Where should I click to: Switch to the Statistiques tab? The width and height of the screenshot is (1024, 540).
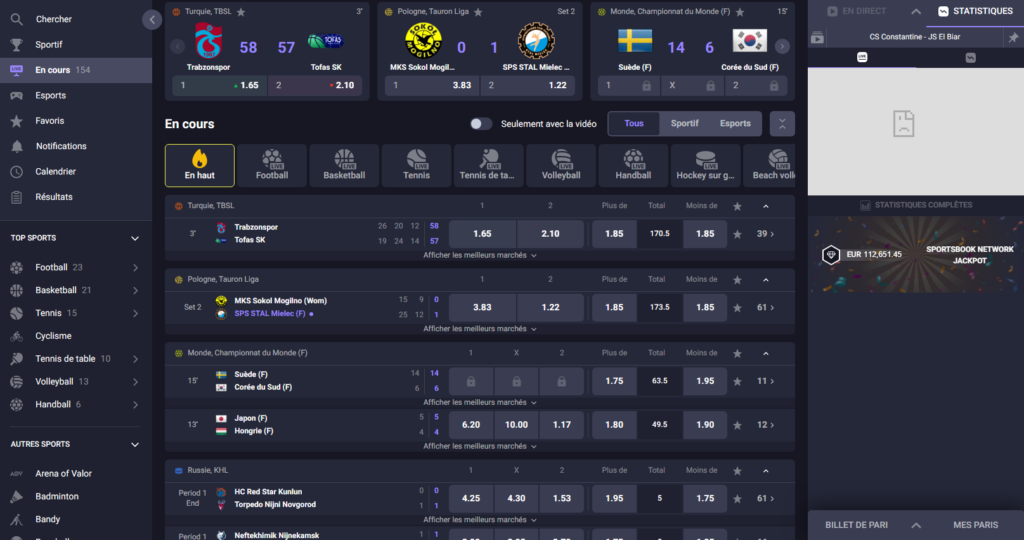[x=975, y=12]
